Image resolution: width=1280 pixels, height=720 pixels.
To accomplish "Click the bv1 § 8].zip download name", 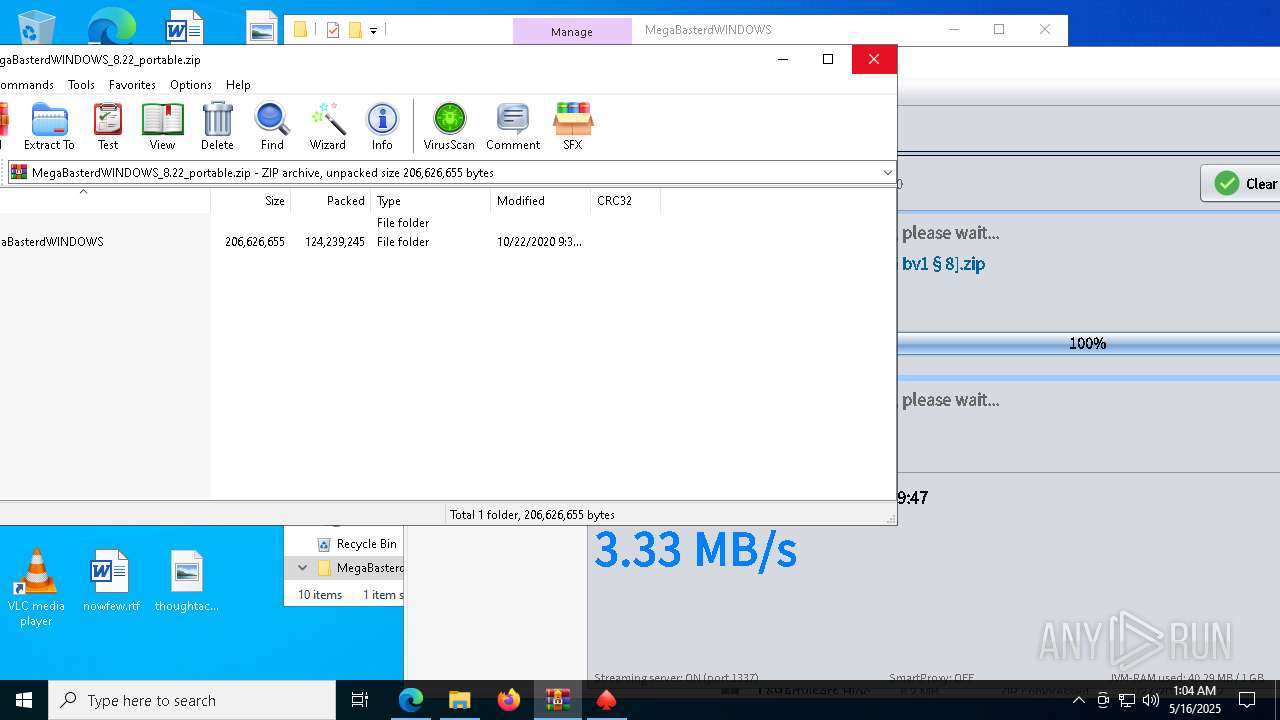I will (944, 264).
